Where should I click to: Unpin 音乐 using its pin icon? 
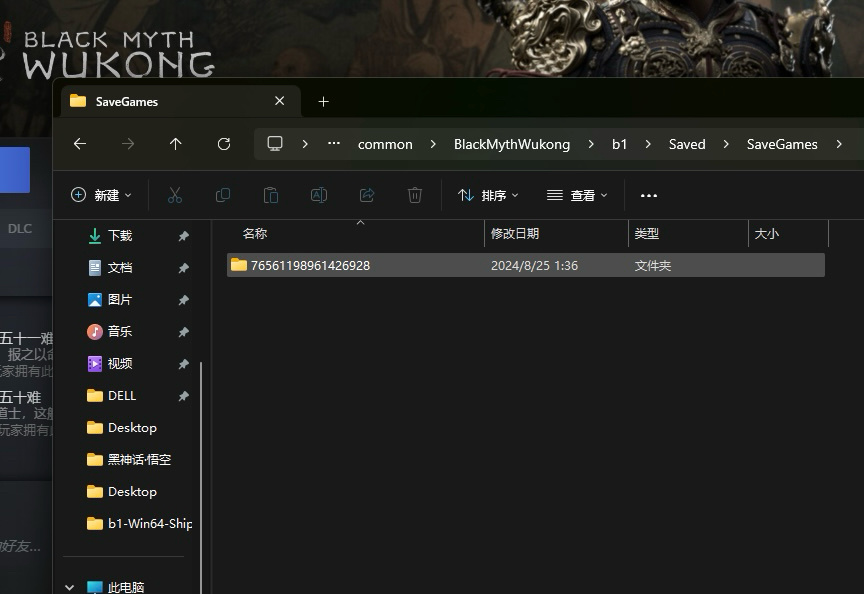coord(183,332)
